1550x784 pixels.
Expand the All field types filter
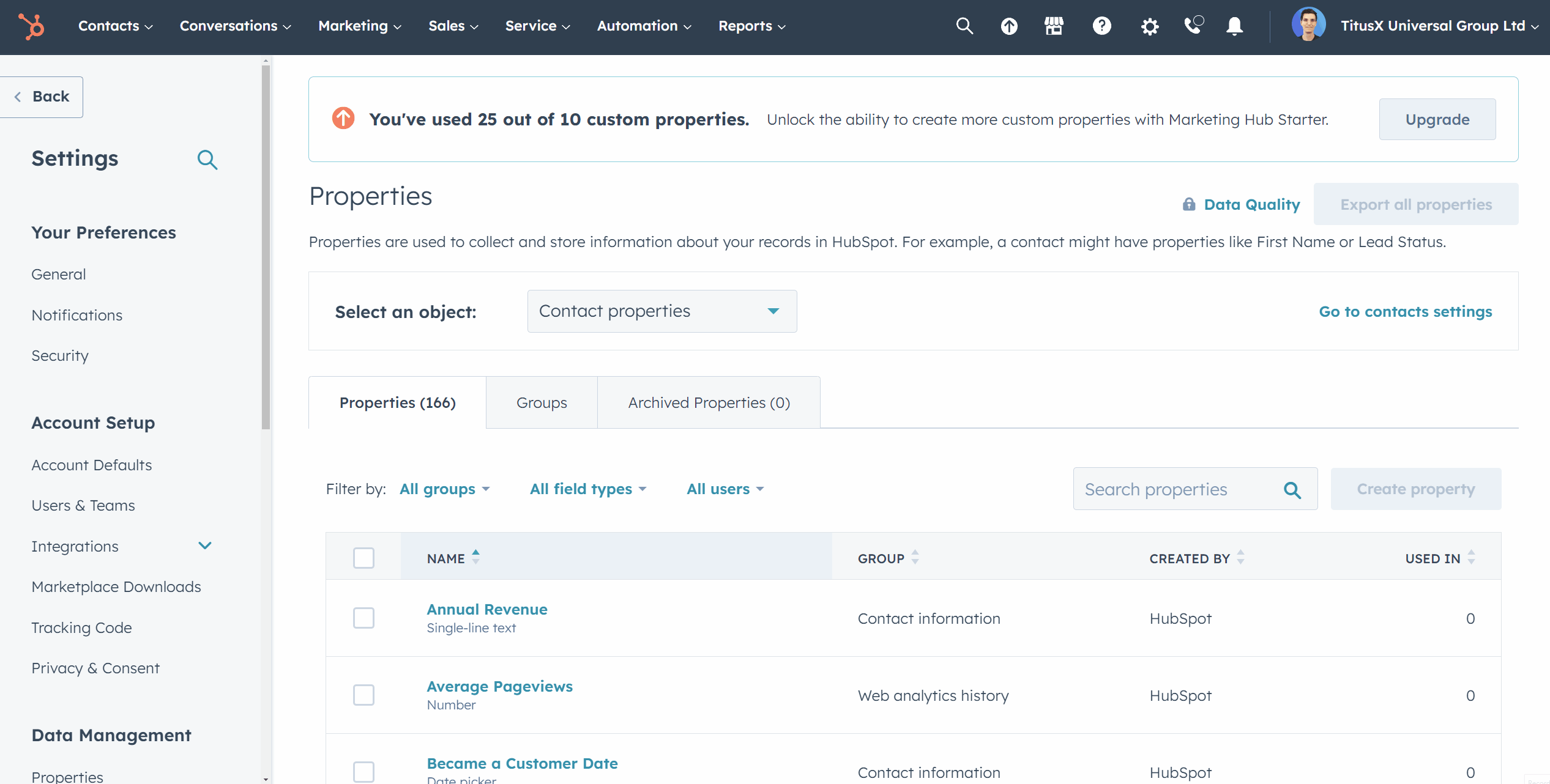tap(587, 489)
